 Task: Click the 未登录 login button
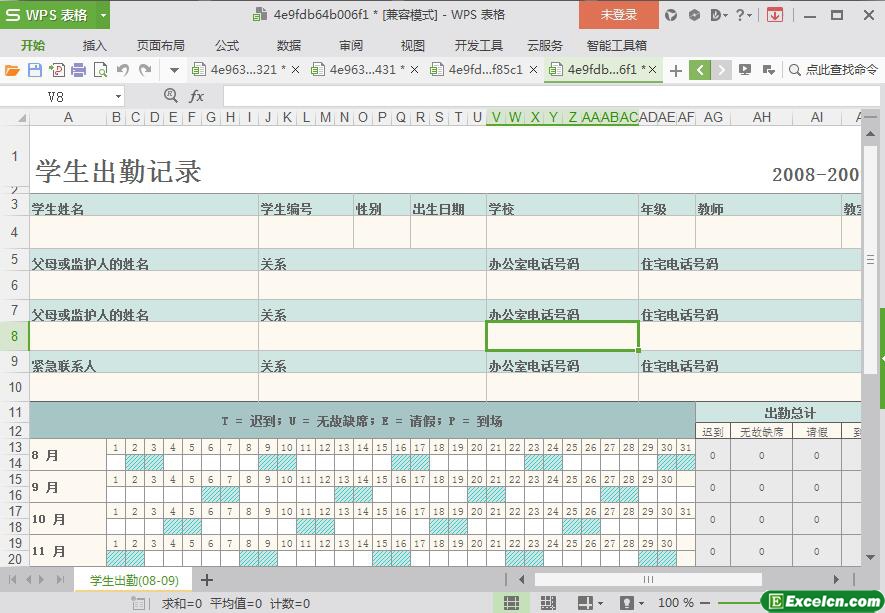point(618,15)
